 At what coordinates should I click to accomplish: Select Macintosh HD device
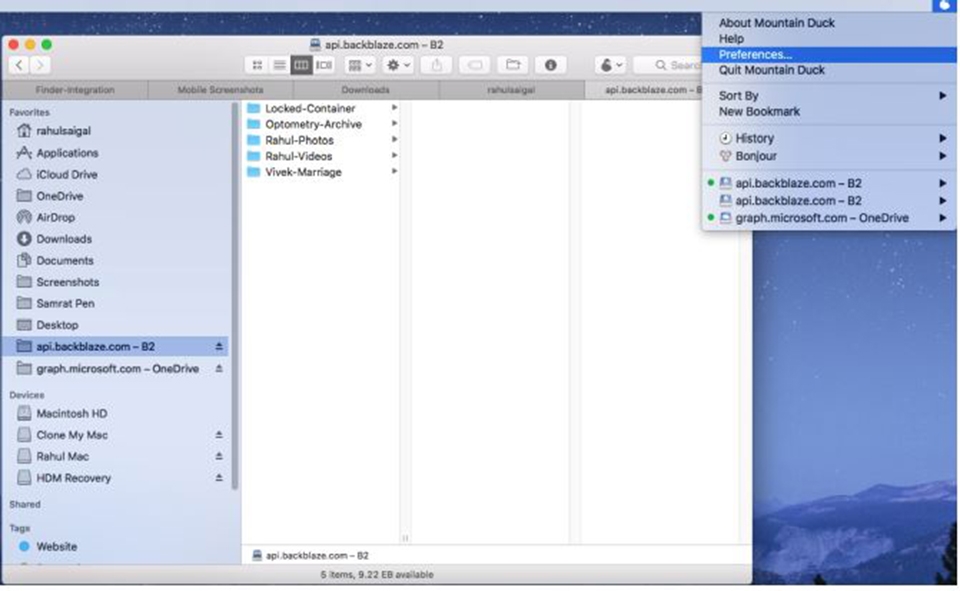pos(72,414)
